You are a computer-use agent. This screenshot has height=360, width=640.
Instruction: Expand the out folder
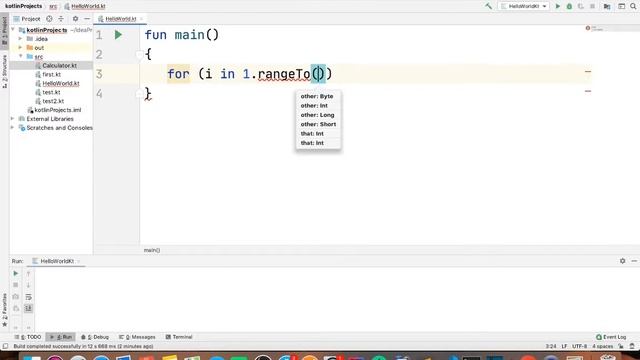pos(20,48)
